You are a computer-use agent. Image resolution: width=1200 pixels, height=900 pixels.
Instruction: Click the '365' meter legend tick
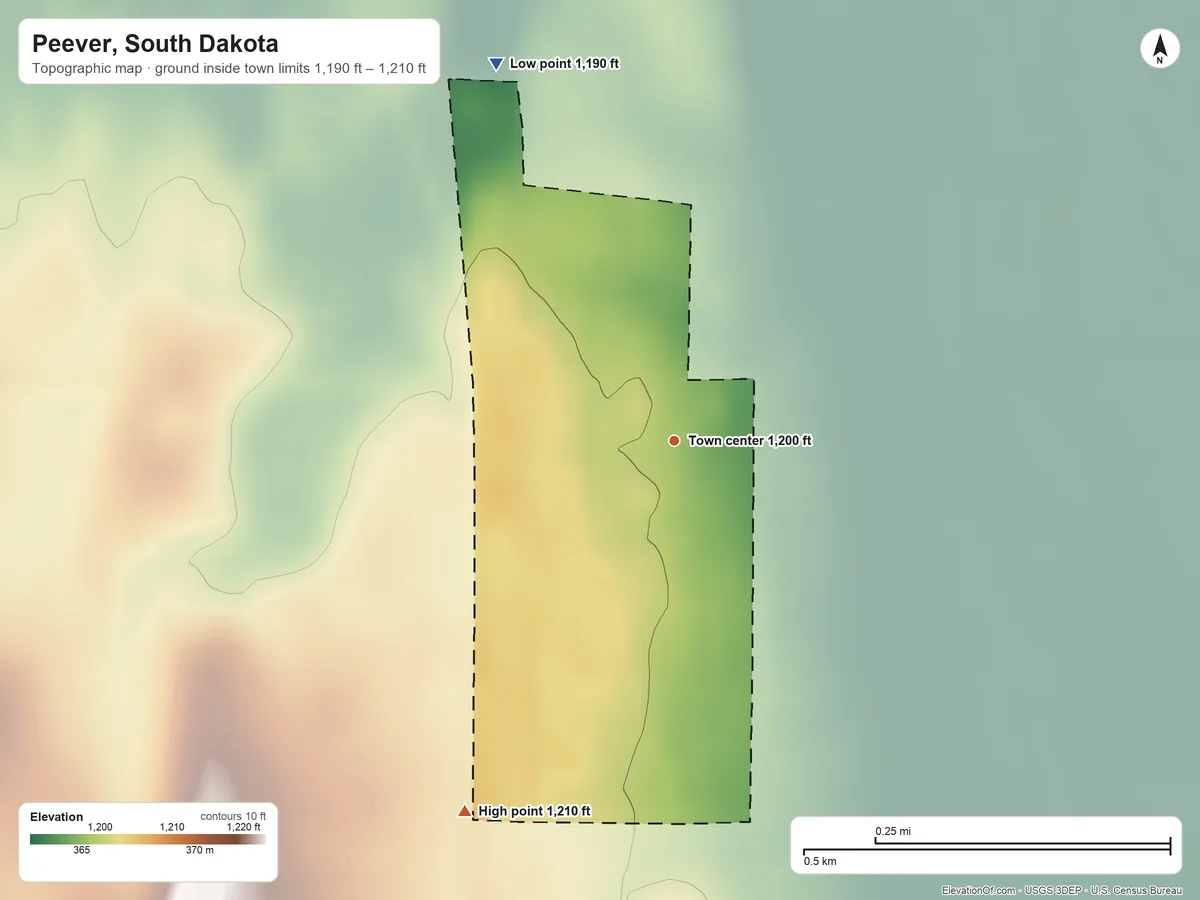82,850
